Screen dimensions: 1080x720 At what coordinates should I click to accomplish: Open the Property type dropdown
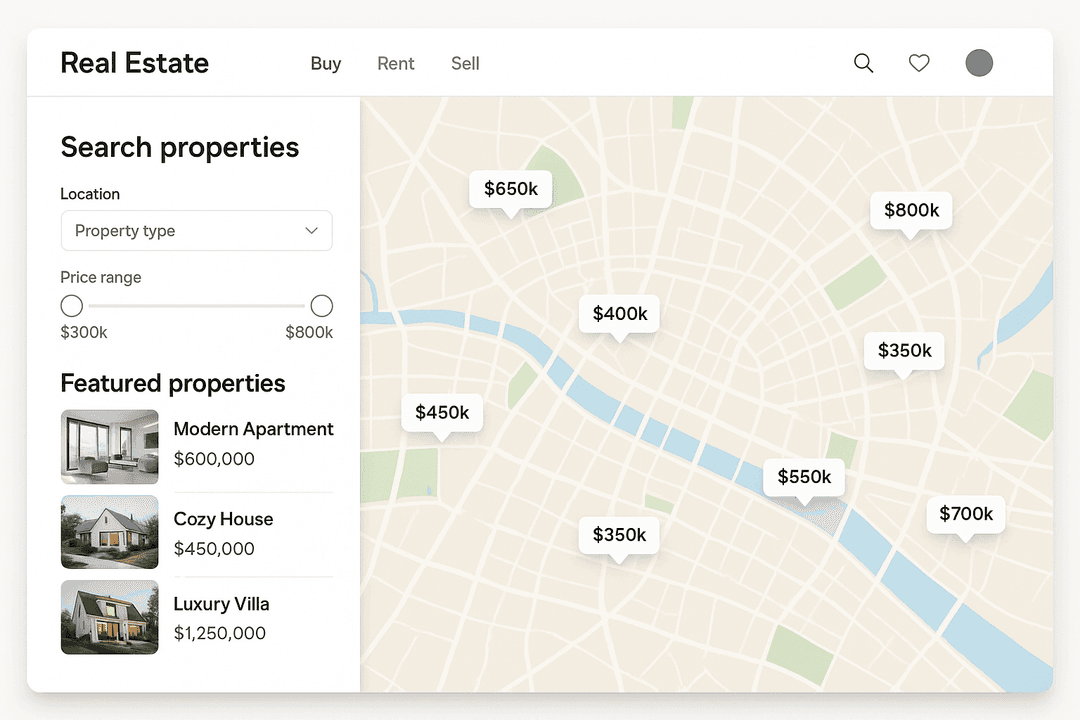tap(196, 230)
